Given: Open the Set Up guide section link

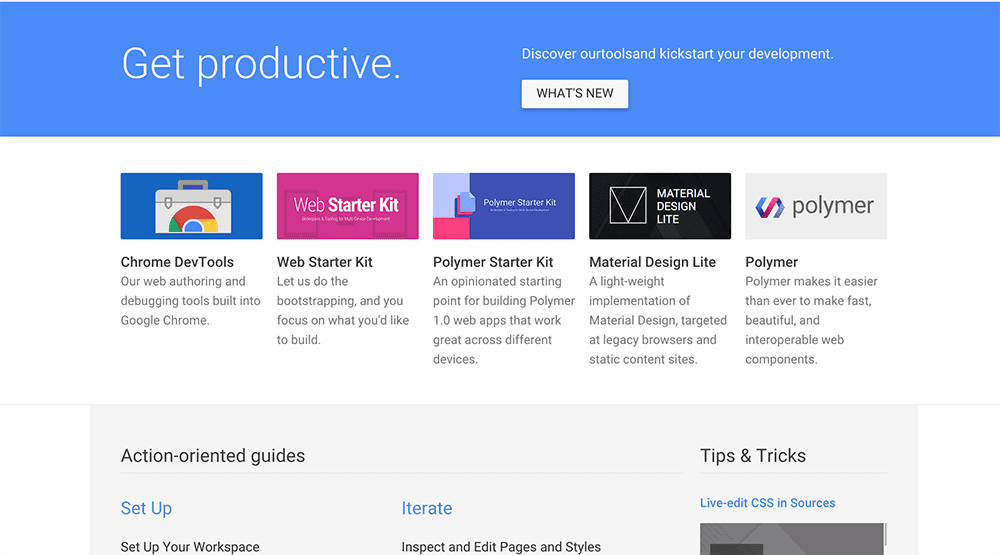Looking at the screenshot, I should click(x=146, y=508).
